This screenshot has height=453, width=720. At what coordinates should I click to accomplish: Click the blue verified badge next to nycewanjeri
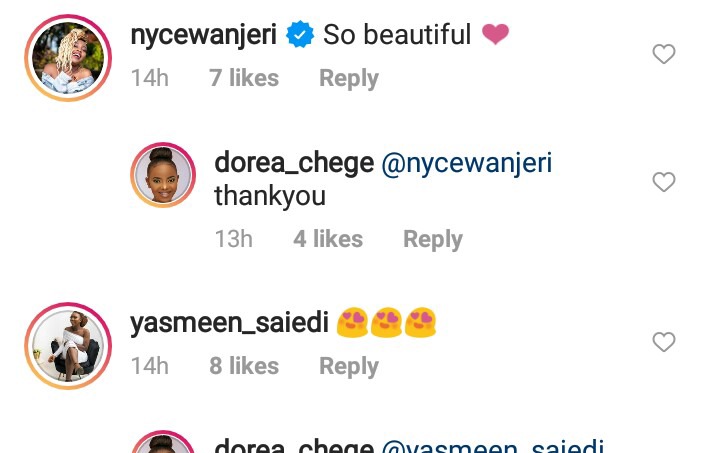(x=300, y=34)
